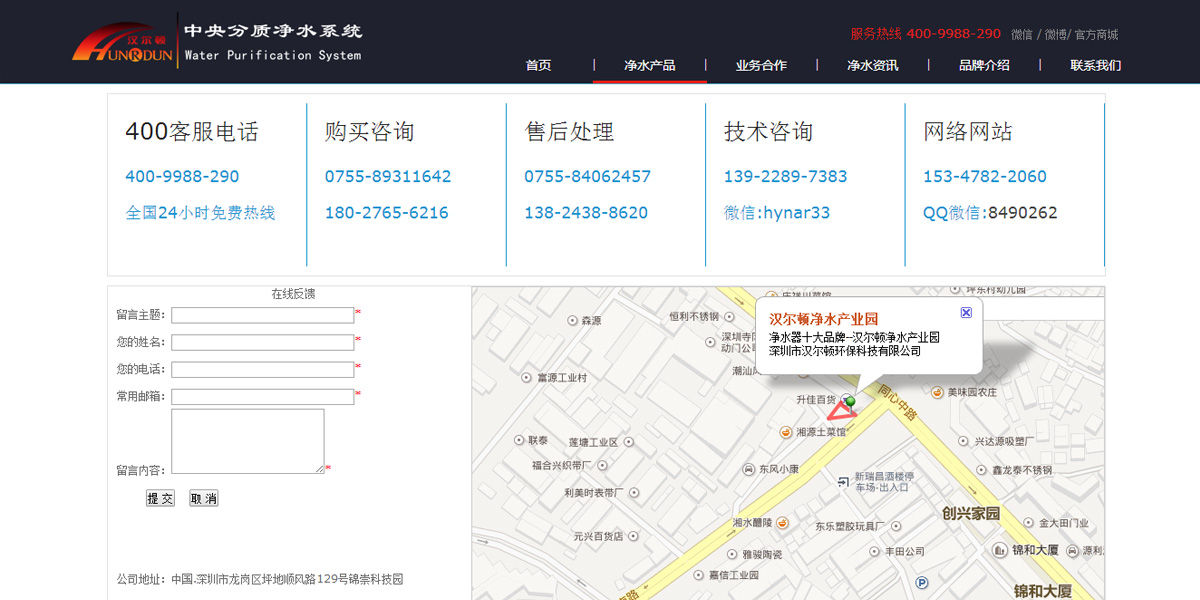Viewport: 1200px width, 600px height.
Task: Click the 锦和大厦 building map icon
Action: 999,550
